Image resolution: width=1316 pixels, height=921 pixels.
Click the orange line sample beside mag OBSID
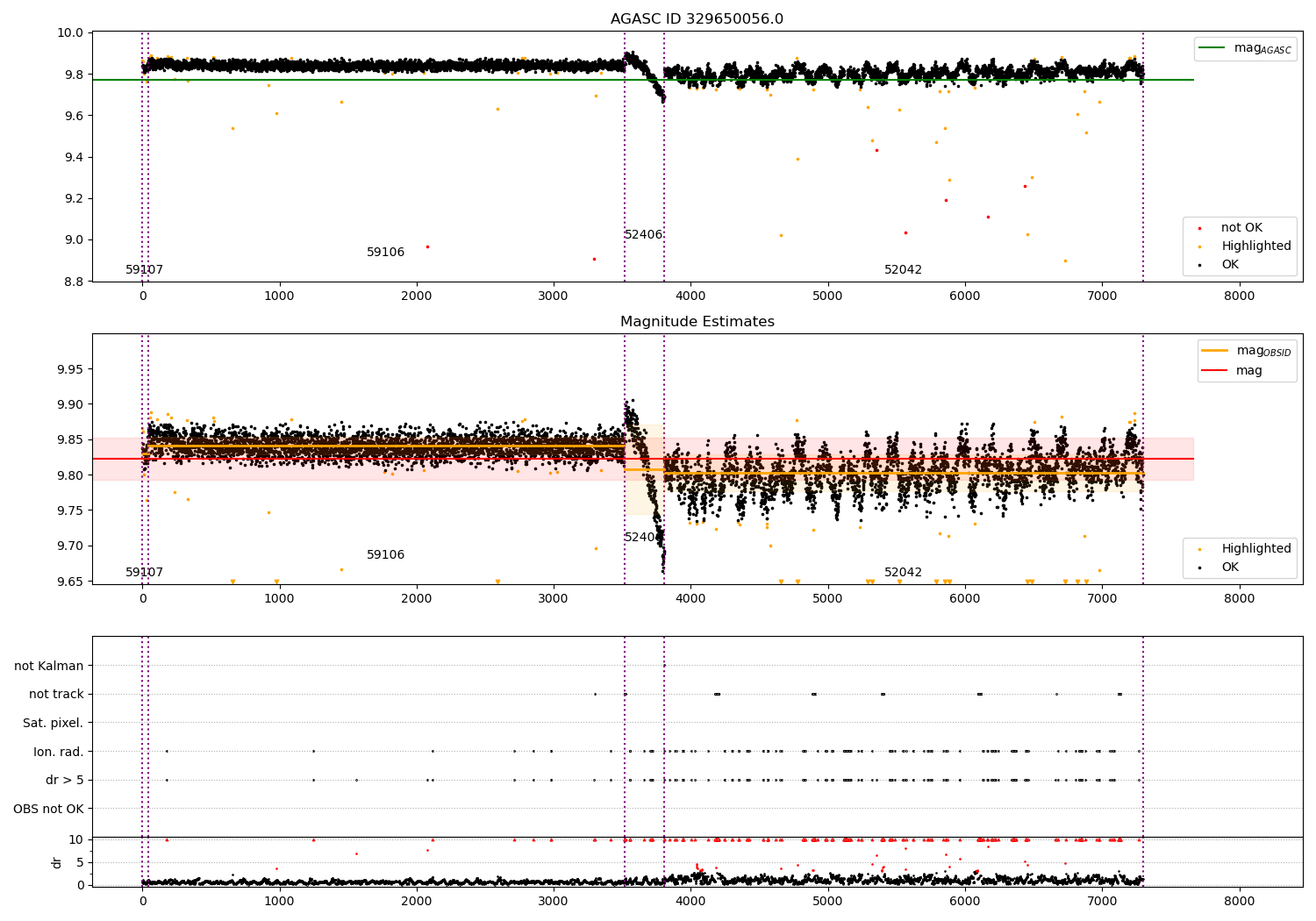tap(1214, 351)
